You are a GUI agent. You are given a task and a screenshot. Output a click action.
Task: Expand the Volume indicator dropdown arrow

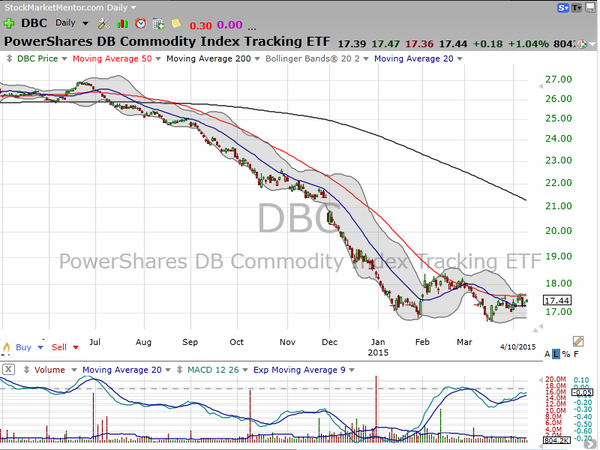coord(74,370)
